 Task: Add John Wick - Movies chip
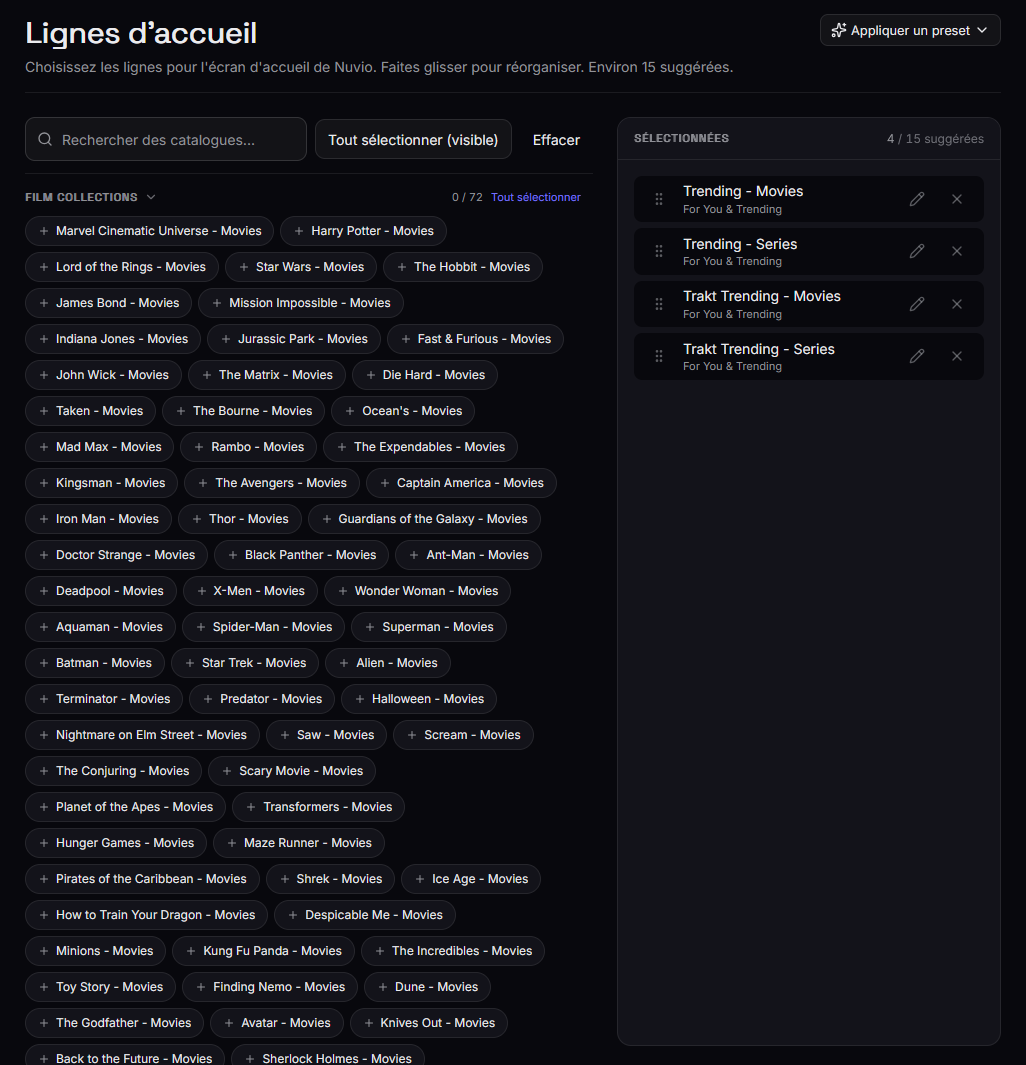[x=103, y=375]
